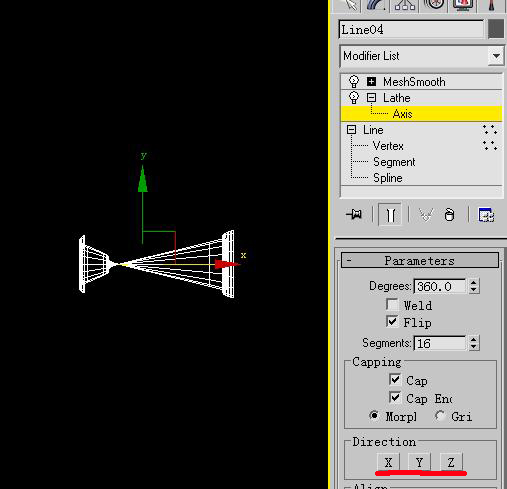The image size is (507, 489).
Task: Open the Display command panel tab
Action: [463, 5]
